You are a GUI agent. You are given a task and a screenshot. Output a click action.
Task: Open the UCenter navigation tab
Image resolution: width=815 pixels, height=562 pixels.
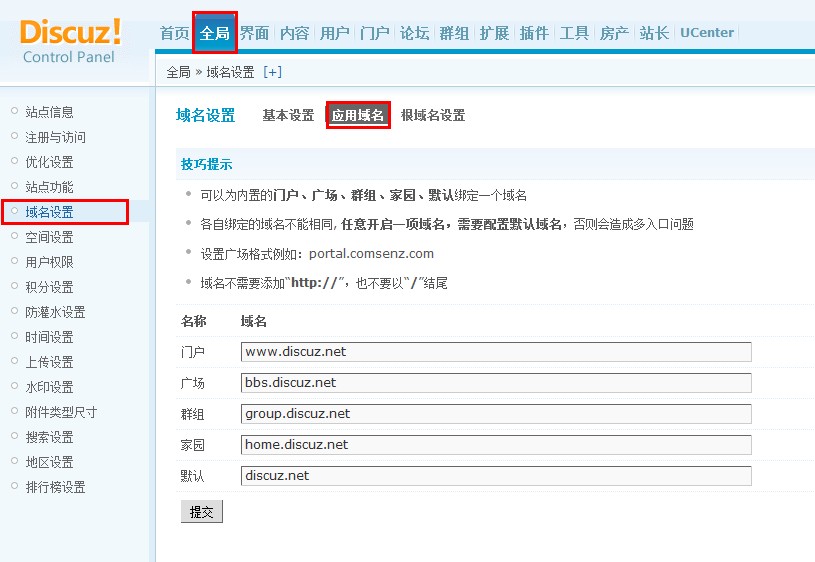point(707,33)
